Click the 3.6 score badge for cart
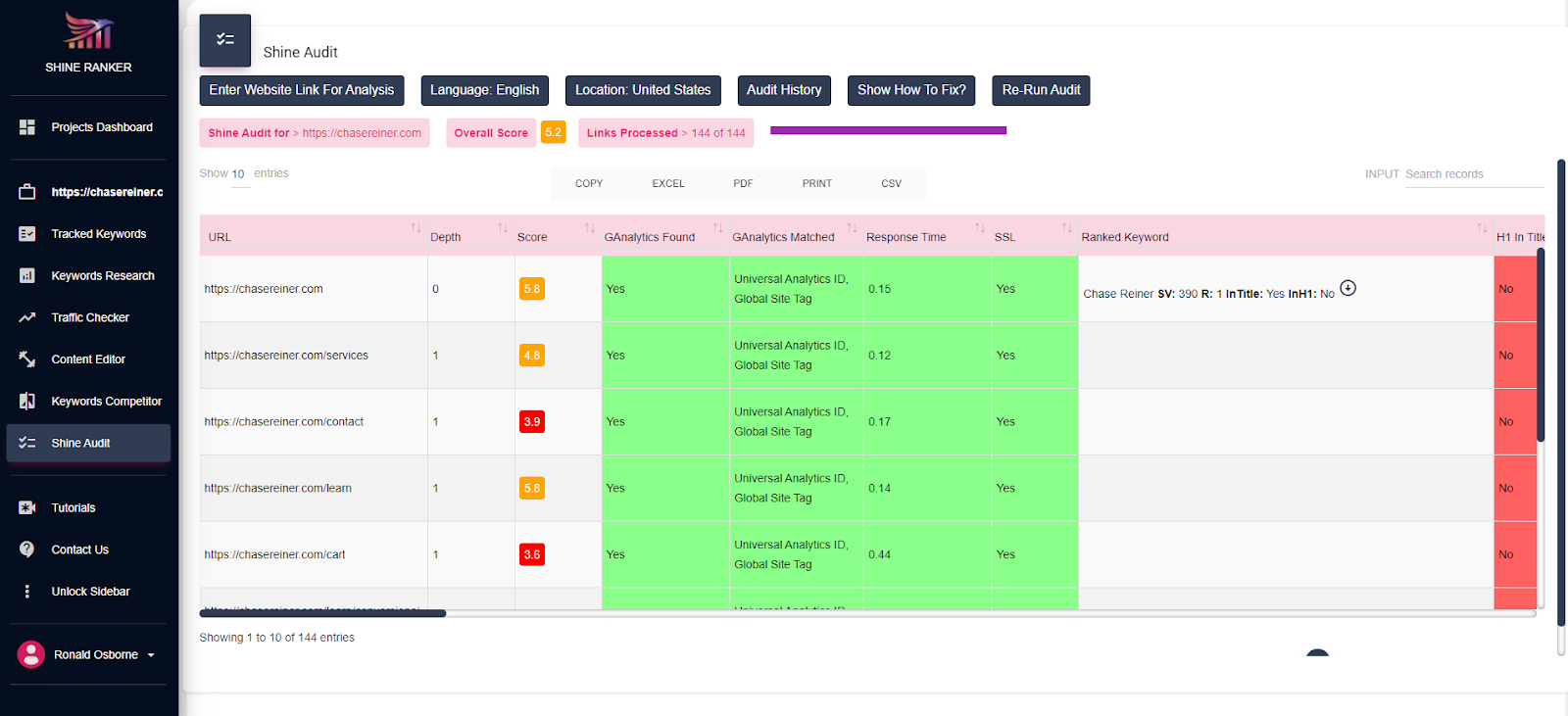 (532, 554)
